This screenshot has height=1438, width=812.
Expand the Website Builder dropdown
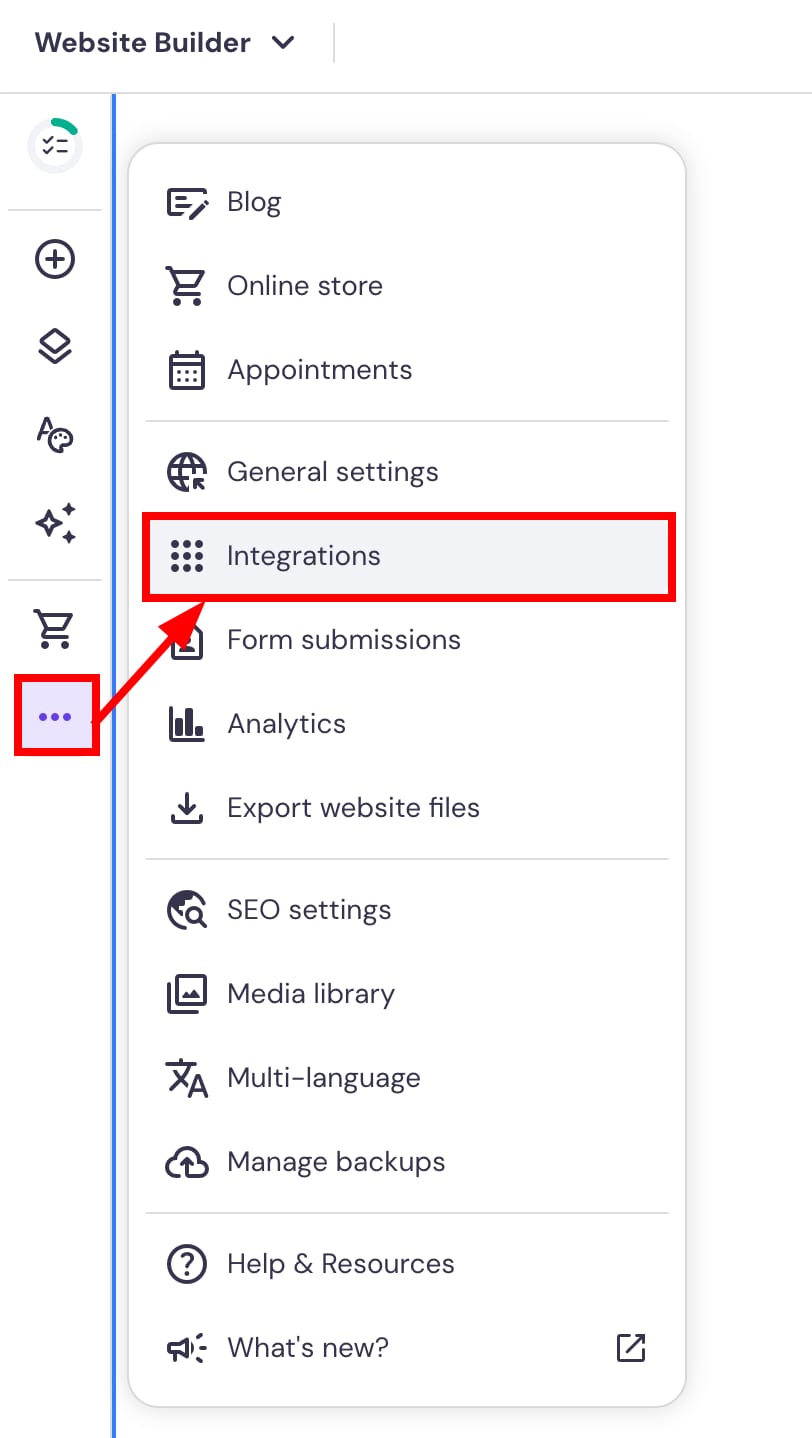[x=165, y=43]
